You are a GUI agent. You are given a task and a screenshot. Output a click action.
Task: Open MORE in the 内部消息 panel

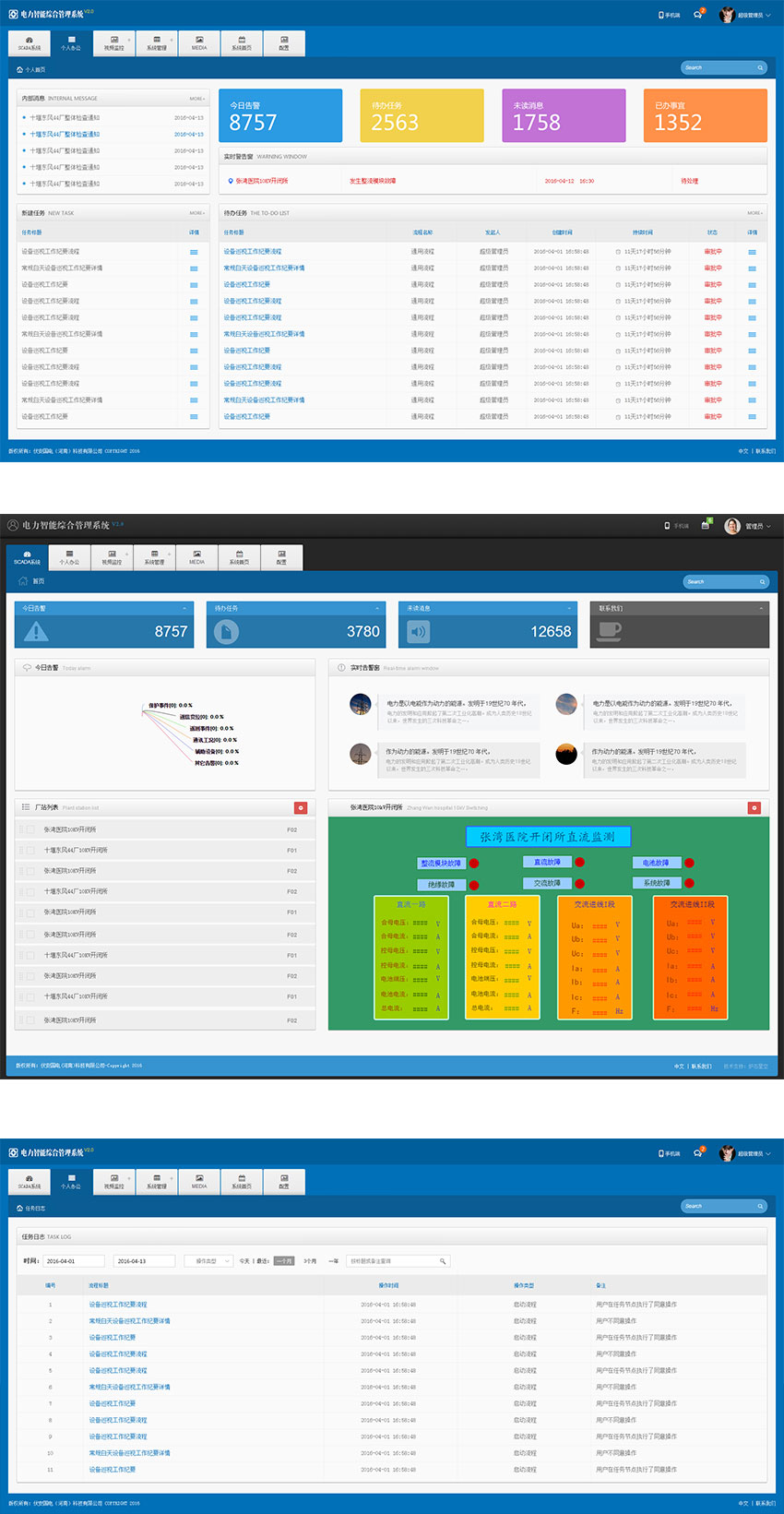pyautogui.click(x=196, y=99)
